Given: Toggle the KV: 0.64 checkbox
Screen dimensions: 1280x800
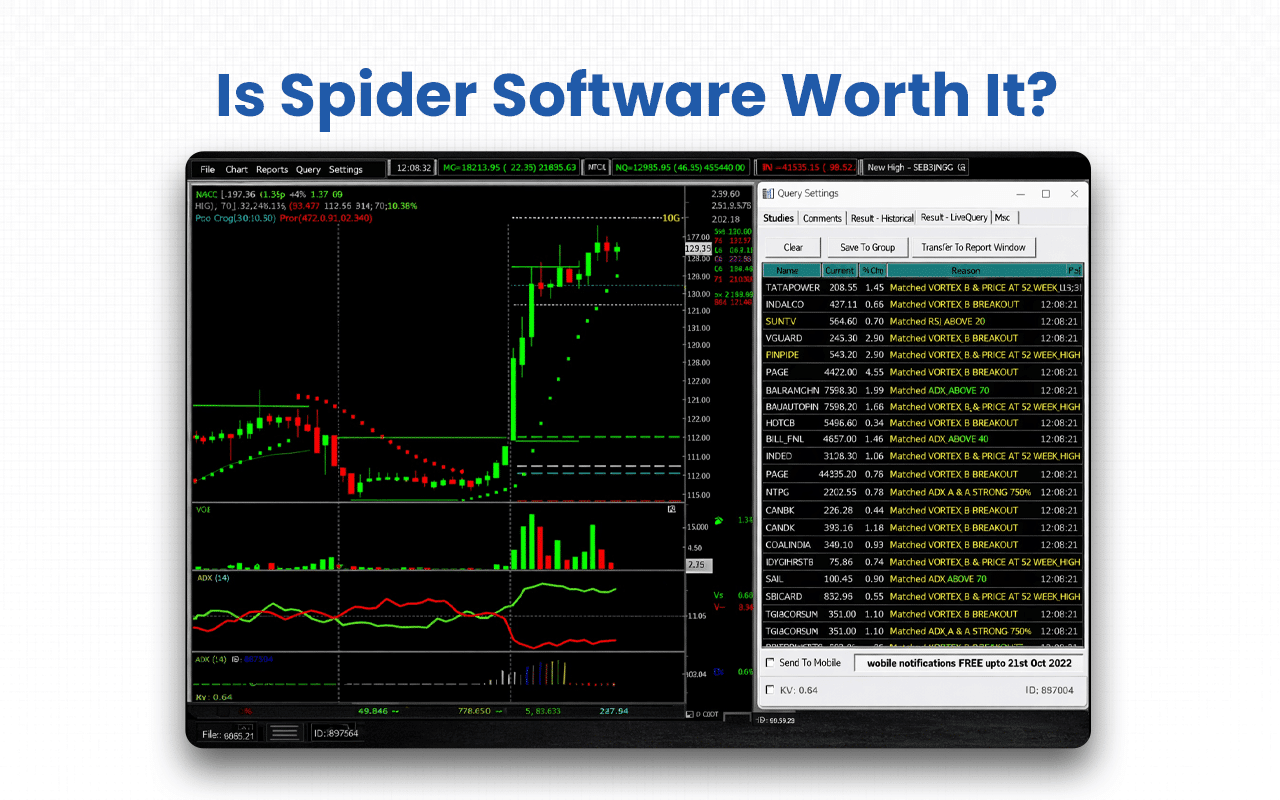Looking at the screenshot, I should [770, 689].
